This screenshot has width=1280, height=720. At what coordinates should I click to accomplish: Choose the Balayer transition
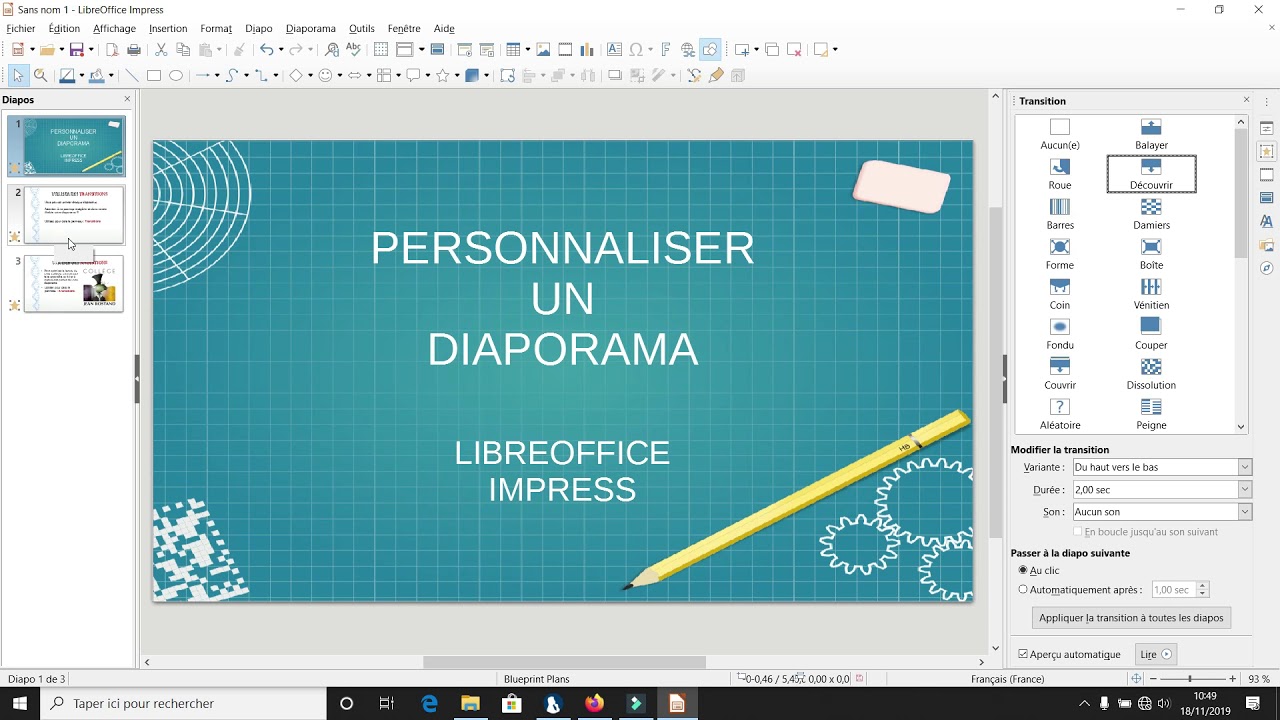point(1151,134)
